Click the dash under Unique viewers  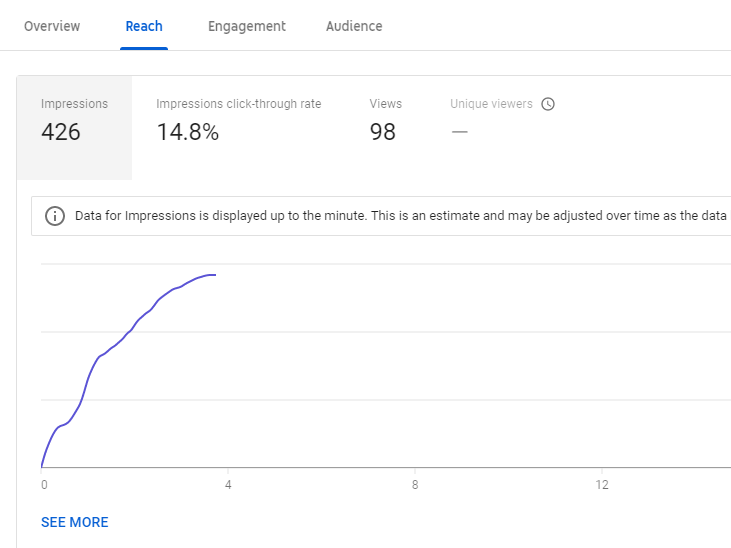459,131
